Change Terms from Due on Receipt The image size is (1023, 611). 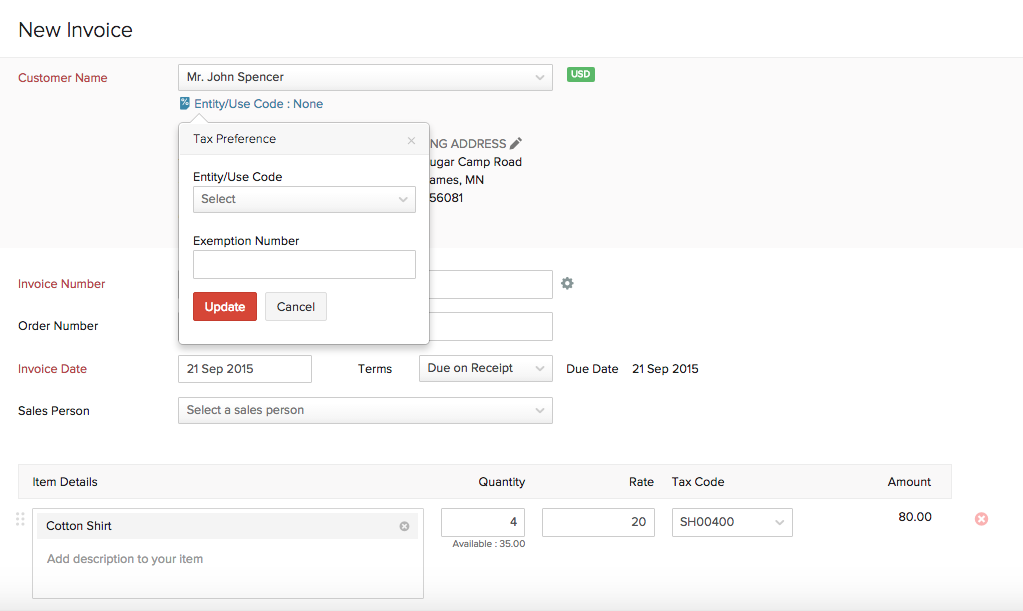click(x=485, y=368)
